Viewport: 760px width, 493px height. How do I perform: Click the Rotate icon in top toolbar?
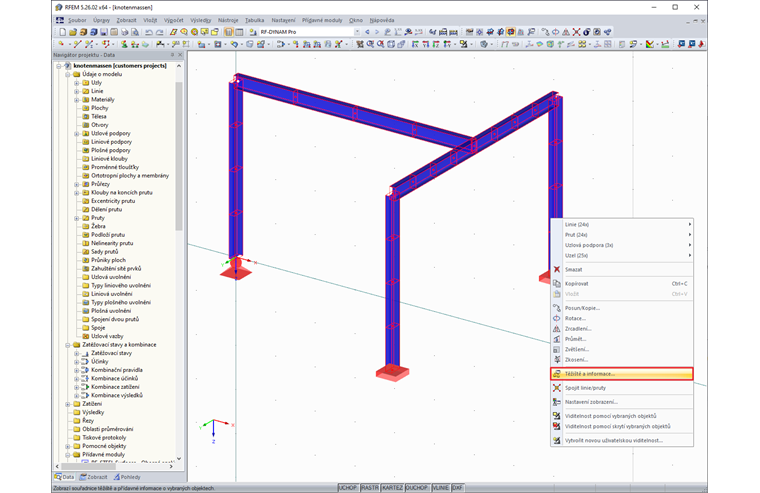[x=555, y=32]
